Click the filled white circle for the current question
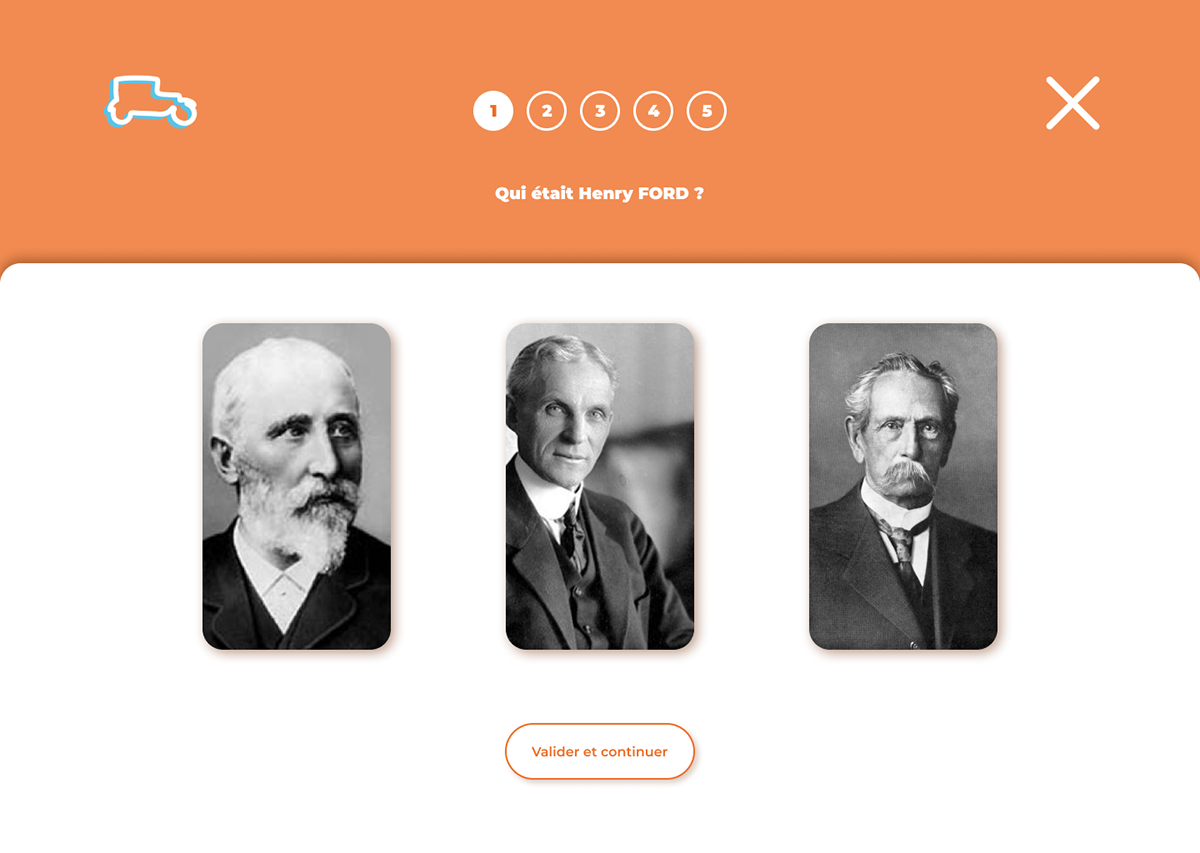 (493, 111)
